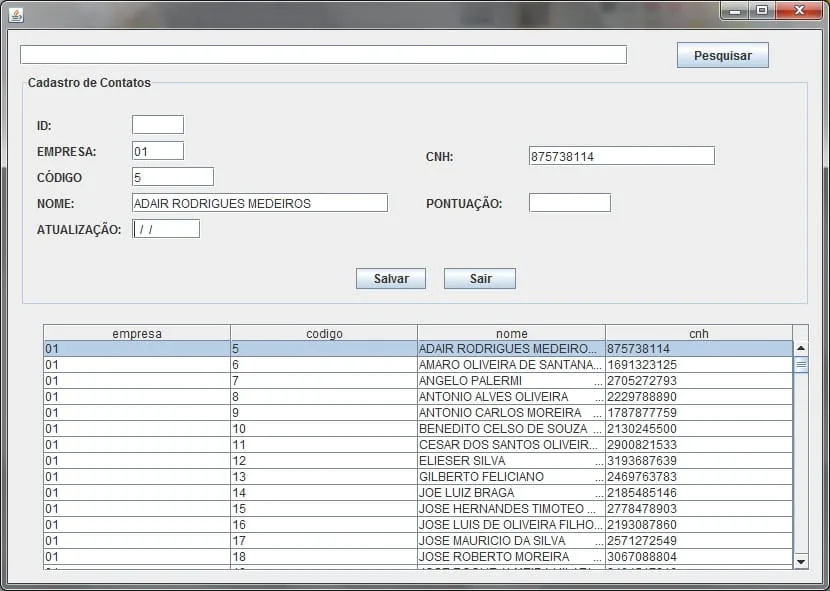The image size is (830, 591).
Task: Select the JOSE MAURICIO DA SILVA row
Action: [418, 540]
